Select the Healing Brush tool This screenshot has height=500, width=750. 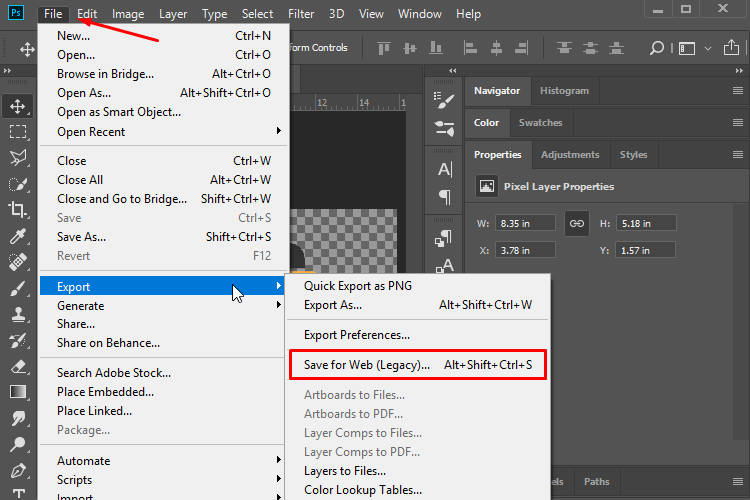(18, 262)
